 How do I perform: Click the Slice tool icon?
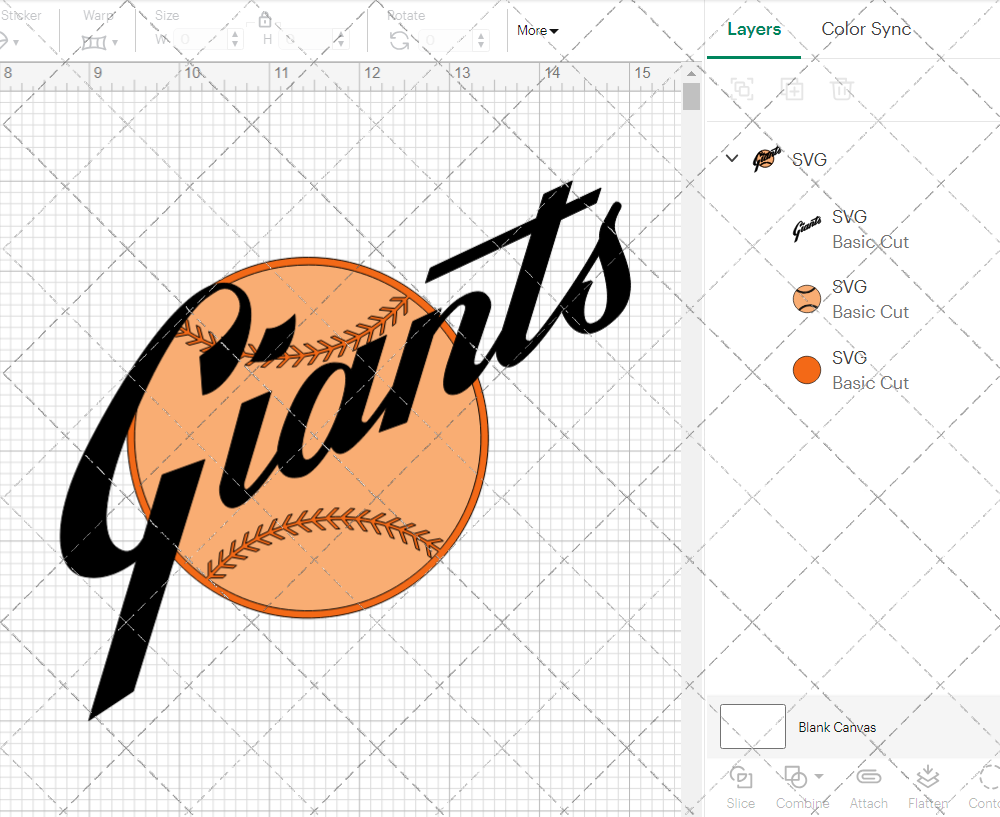pyautogui.click(x=741, y=778)
